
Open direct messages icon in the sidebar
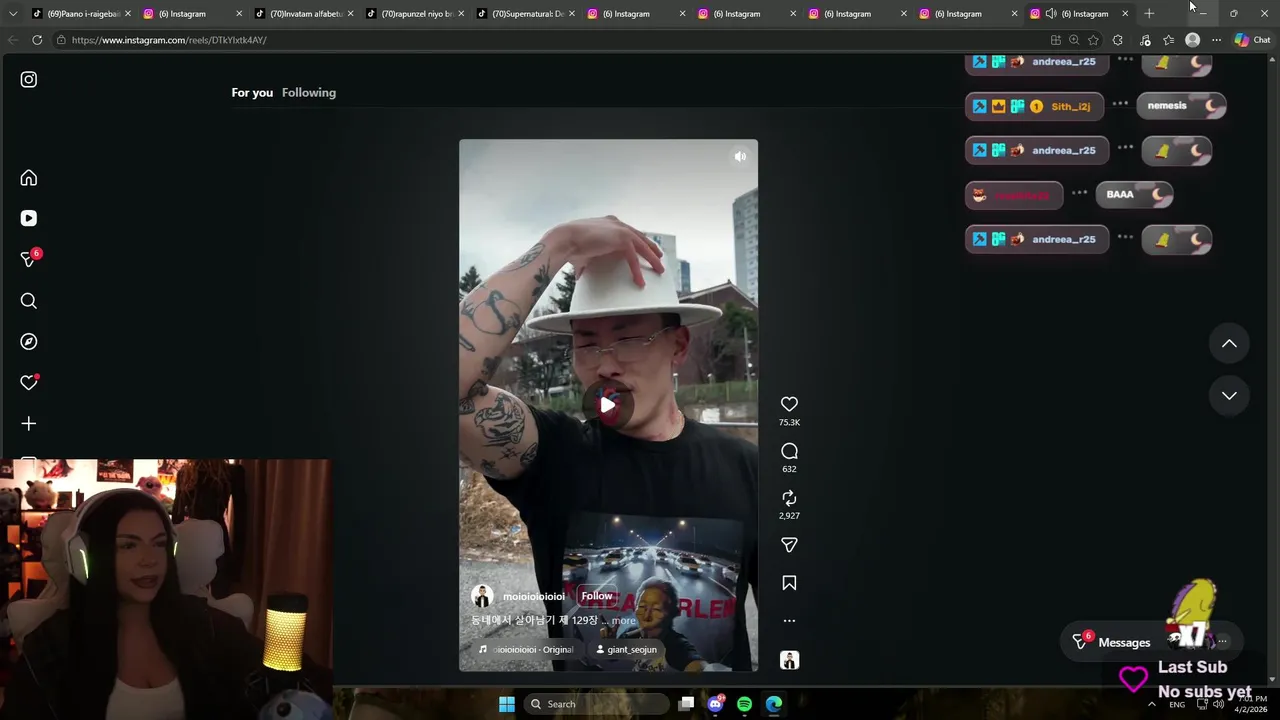point(29,259)
